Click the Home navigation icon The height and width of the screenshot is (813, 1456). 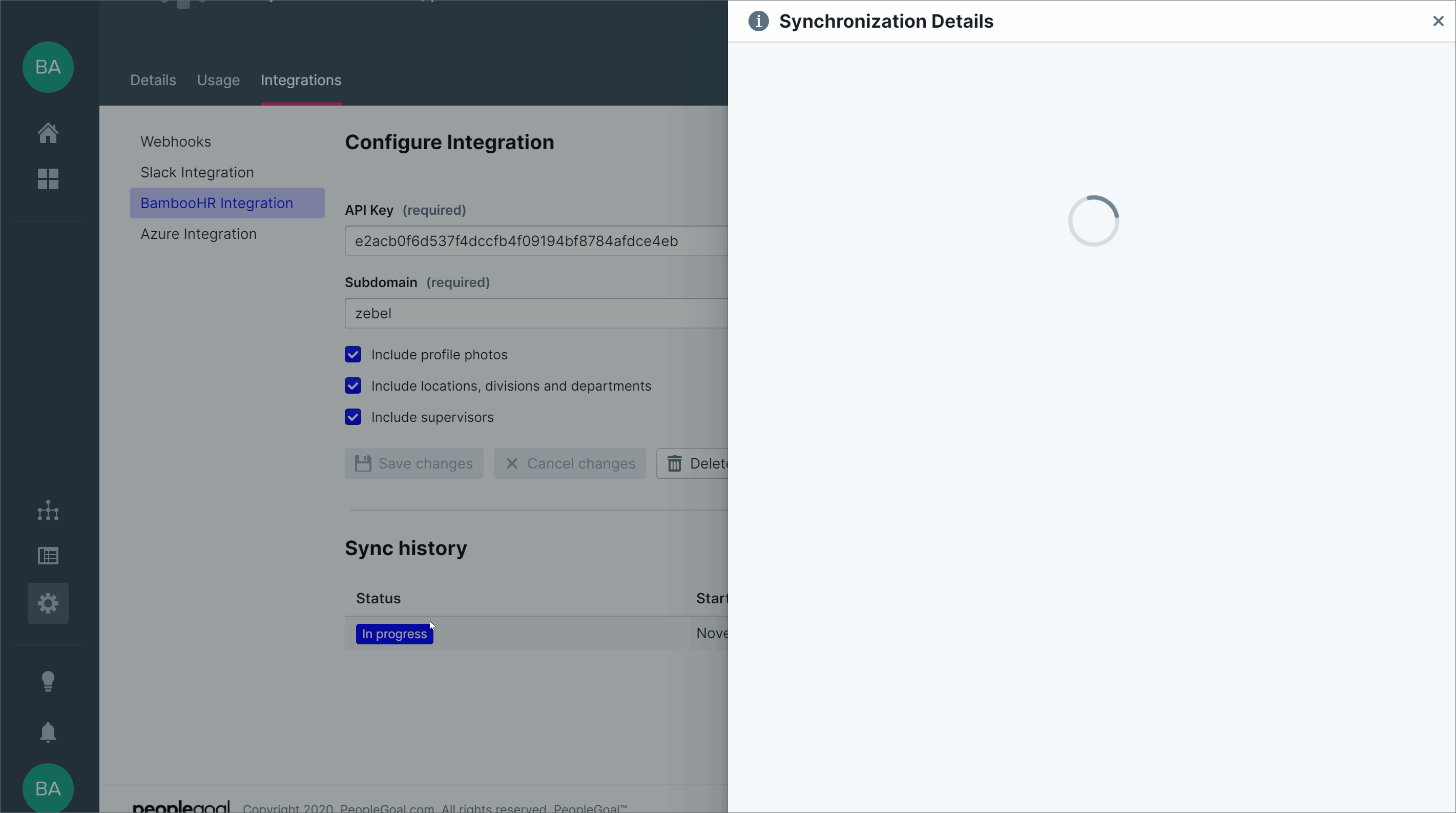click(48, 132)
